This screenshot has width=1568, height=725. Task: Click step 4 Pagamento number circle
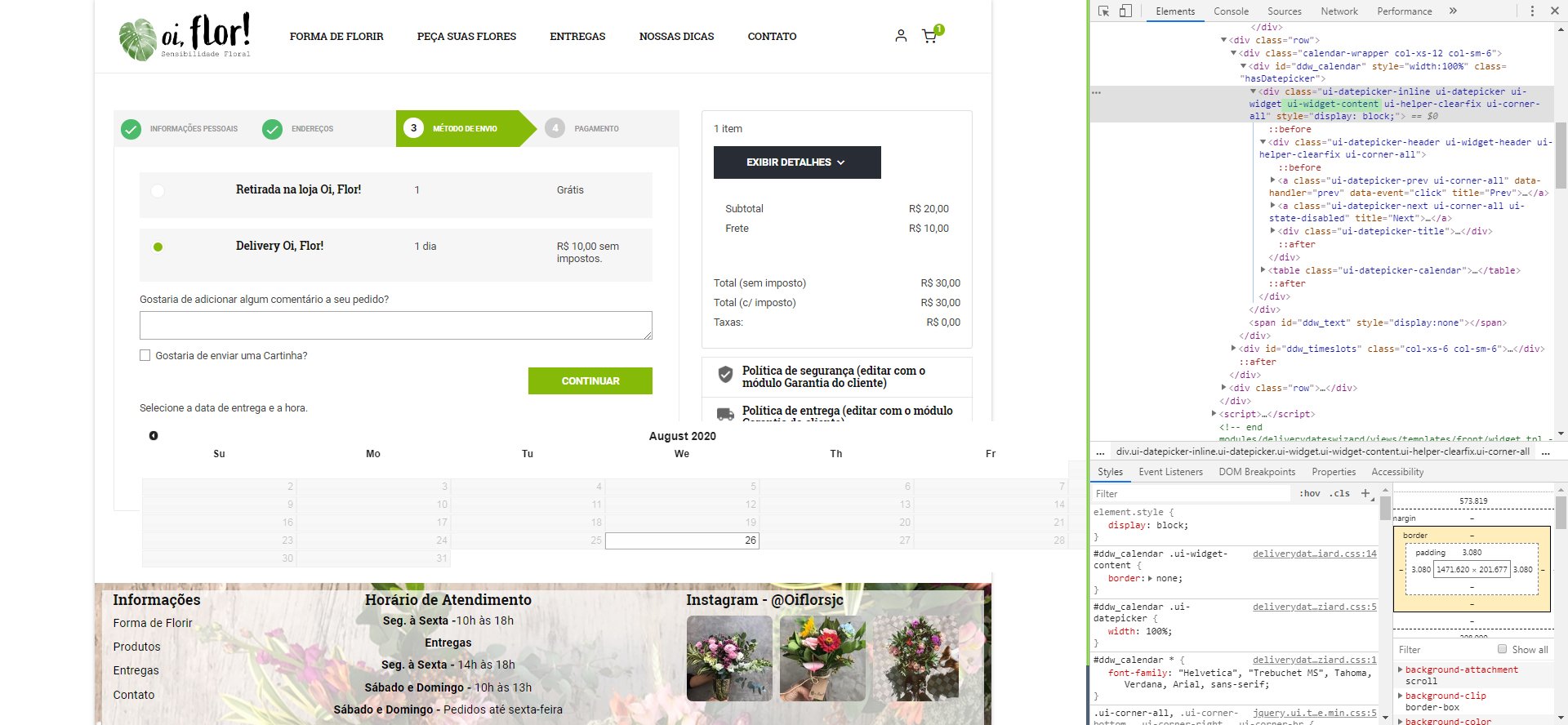click(x=555, y=128)
